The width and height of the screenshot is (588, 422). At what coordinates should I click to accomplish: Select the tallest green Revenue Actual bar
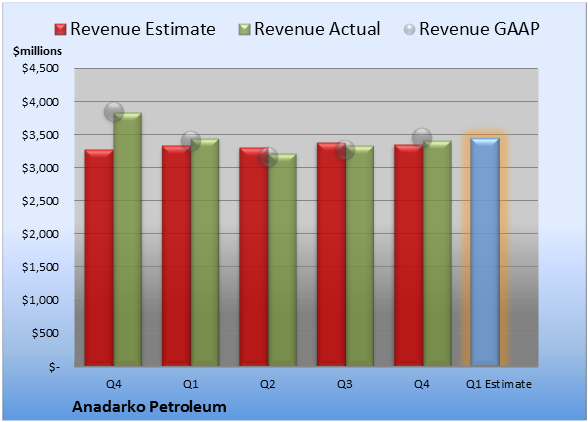click(128, 239)
